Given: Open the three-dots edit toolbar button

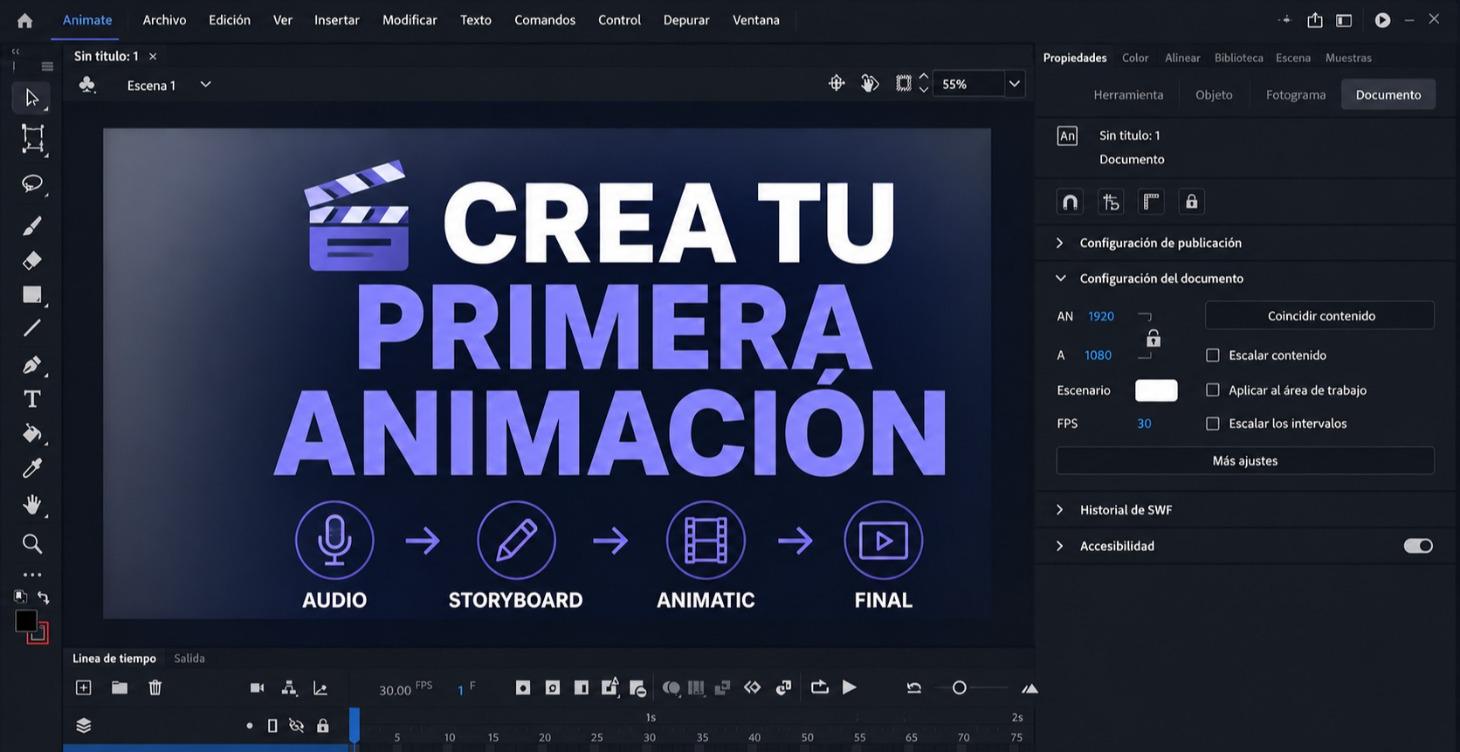Looking at the screenshot, I should pyautogui.click(x=32, y=575).
